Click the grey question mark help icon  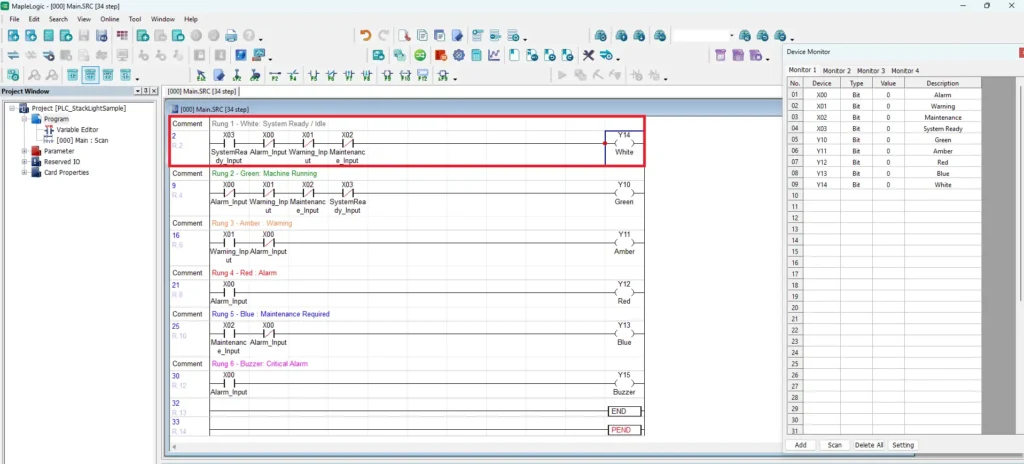coord(249,35)
